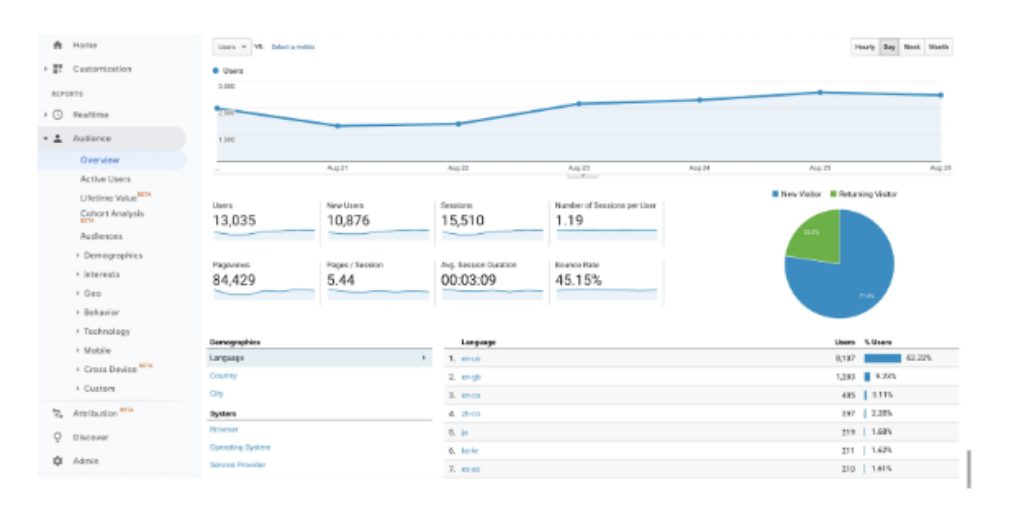Click the Operating System link
Screen dimensions: 1014x518
pos(240,447)
